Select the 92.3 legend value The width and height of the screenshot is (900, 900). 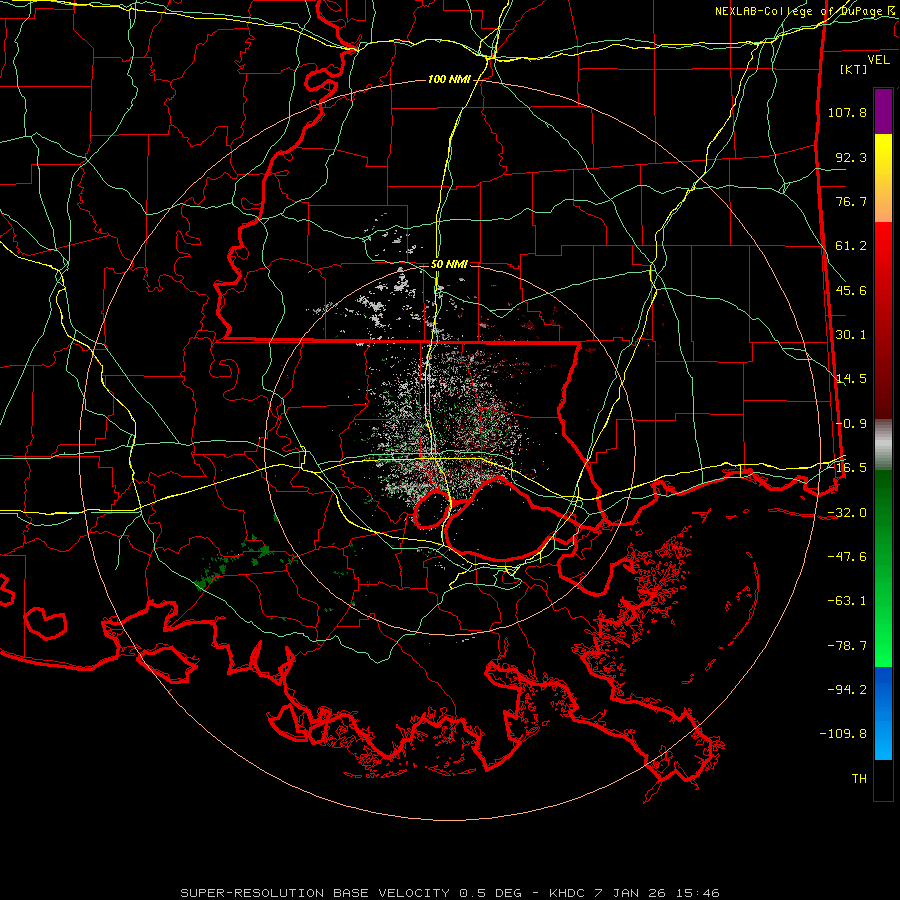tap(851, 157)
